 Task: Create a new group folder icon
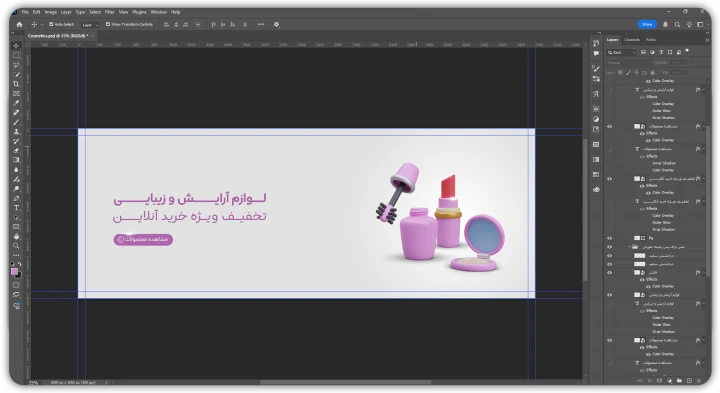click(679, 381)
